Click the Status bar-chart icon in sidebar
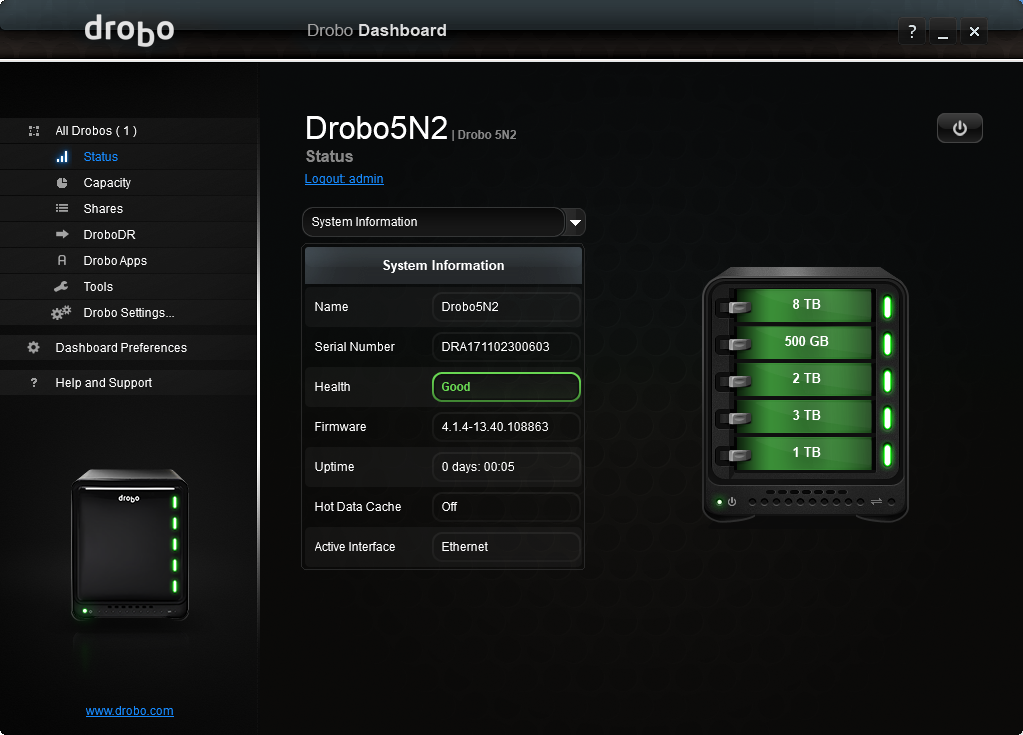 point(62,157)
